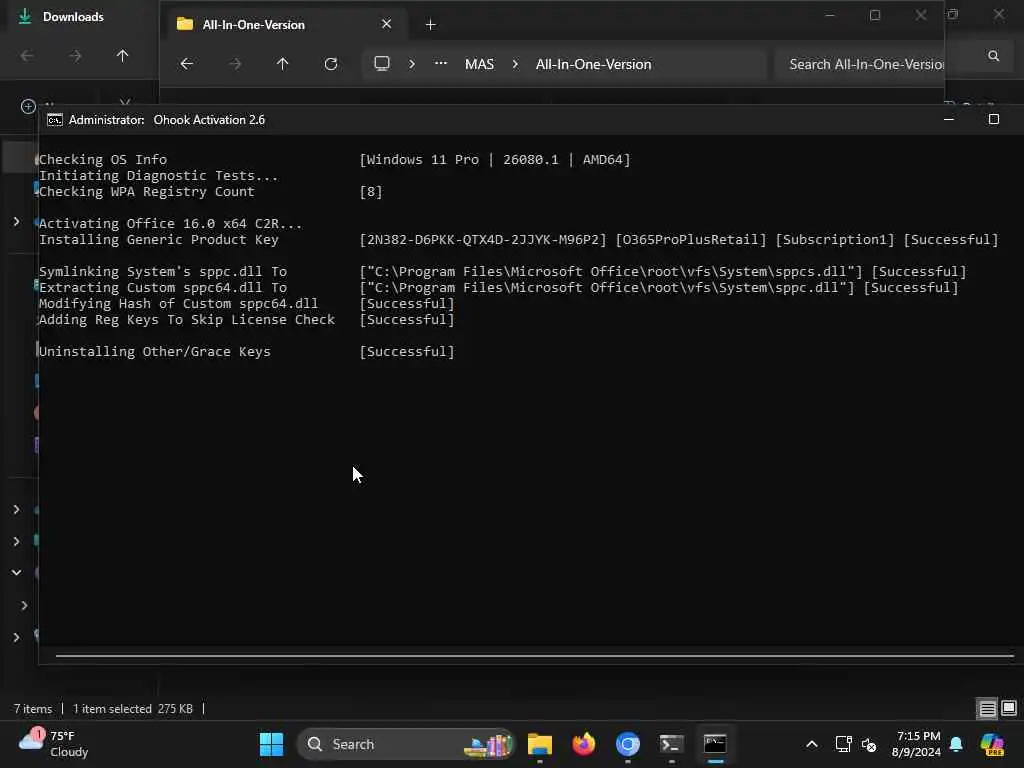Select the active Command Prompt taskbar icon
Image resolution: width=1024 pixels, height=768 pixels.
[x=715, y=744]
